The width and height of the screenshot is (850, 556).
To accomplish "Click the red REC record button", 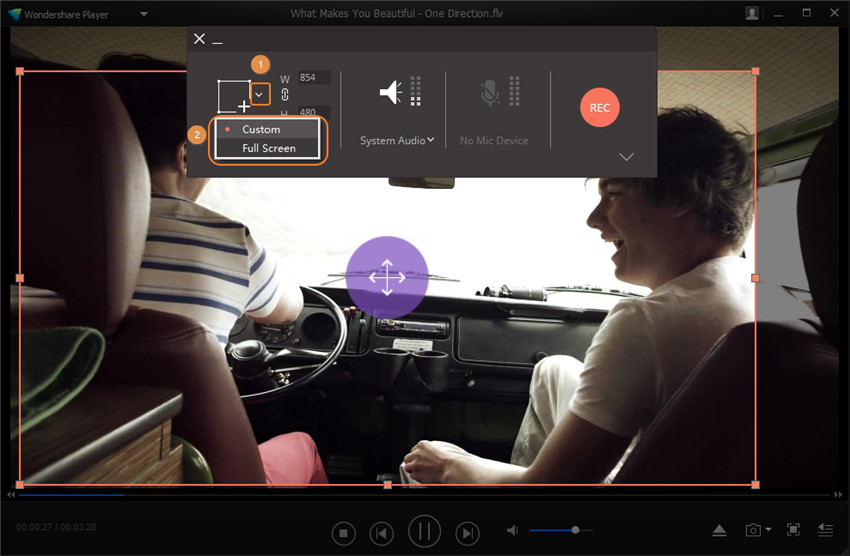I will pyautogui.click(x=600, y=107).
